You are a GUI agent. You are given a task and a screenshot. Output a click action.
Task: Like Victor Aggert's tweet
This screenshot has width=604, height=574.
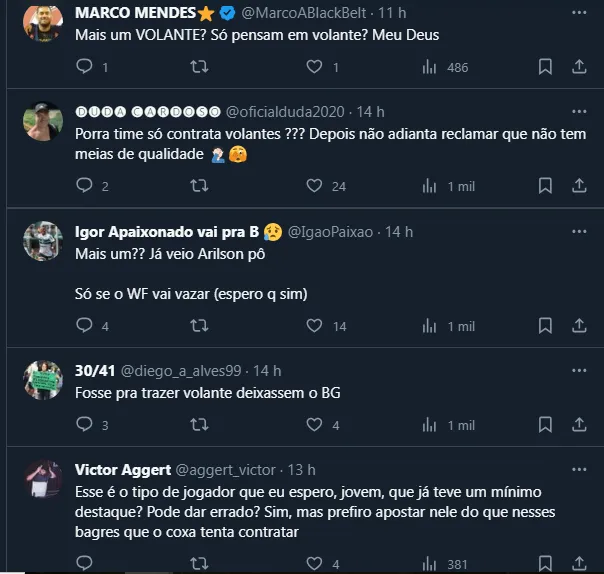314,564
